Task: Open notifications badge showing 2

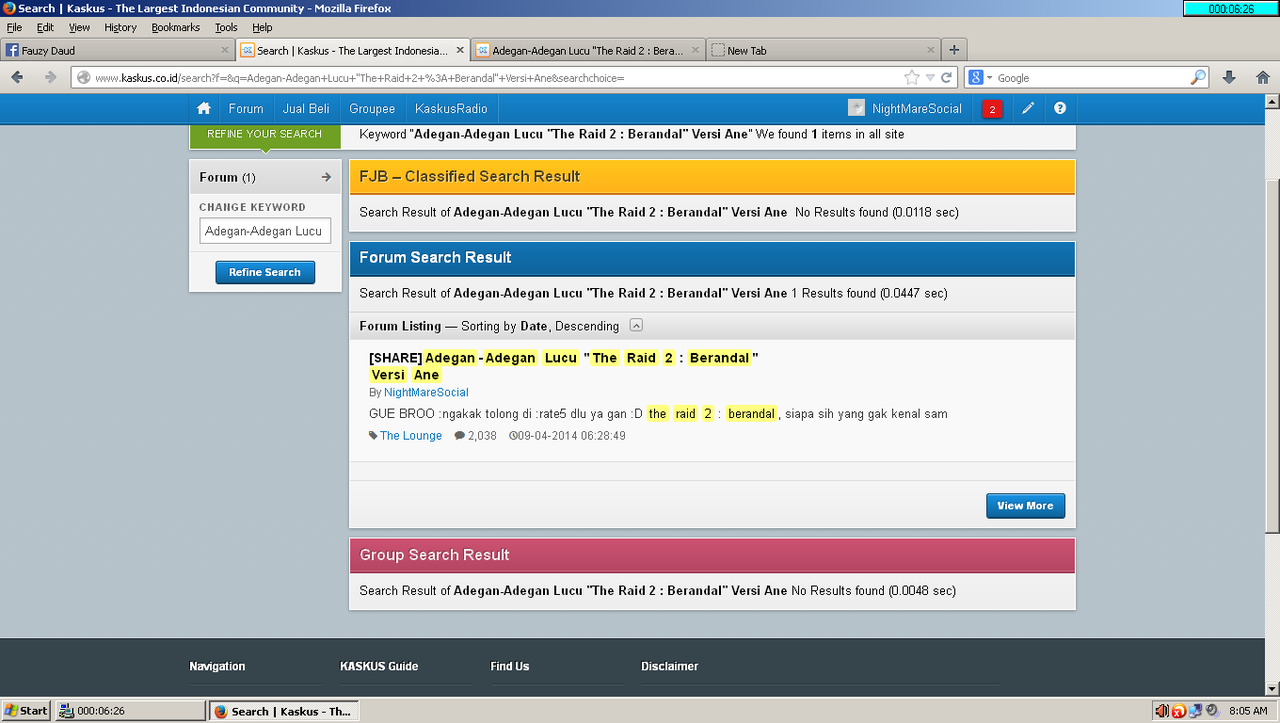Action: (992, 109)
